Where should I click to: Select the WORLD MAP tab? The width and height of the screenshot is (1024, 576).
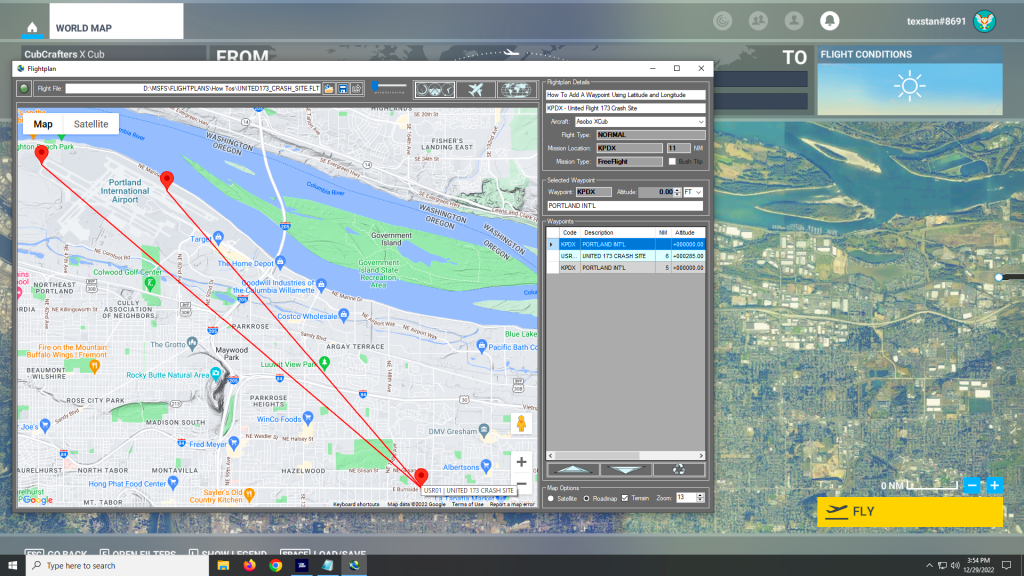click(x=116, y=22)
